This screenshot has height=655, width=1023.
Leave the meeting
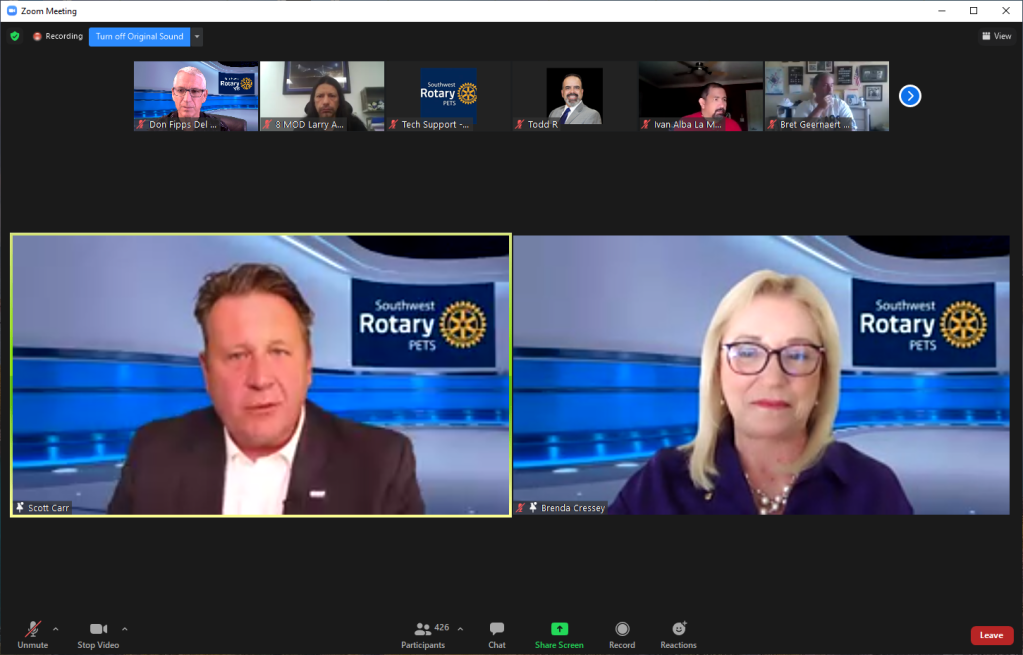tap(990, 635)
